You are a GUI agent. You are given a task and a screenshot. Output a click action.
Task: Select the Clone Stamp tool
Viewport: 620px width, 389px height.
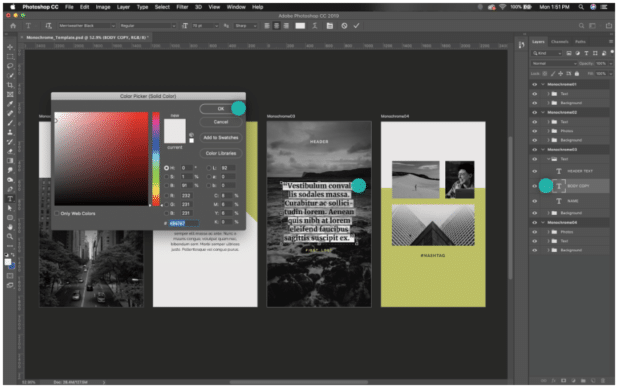10,133
